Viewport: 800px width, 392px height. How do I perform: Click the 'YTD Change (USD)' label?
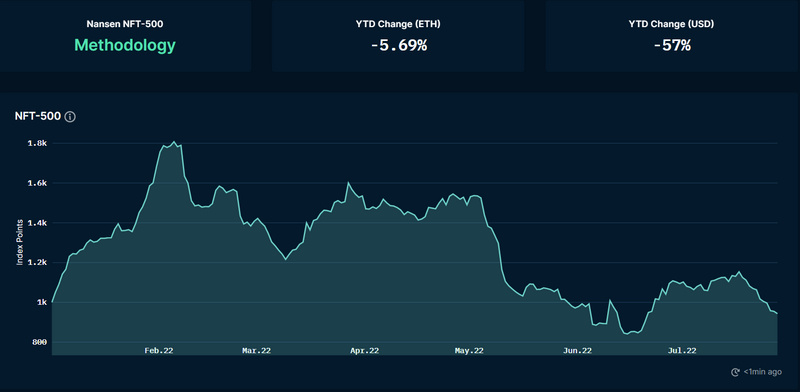tap(672, 24)
